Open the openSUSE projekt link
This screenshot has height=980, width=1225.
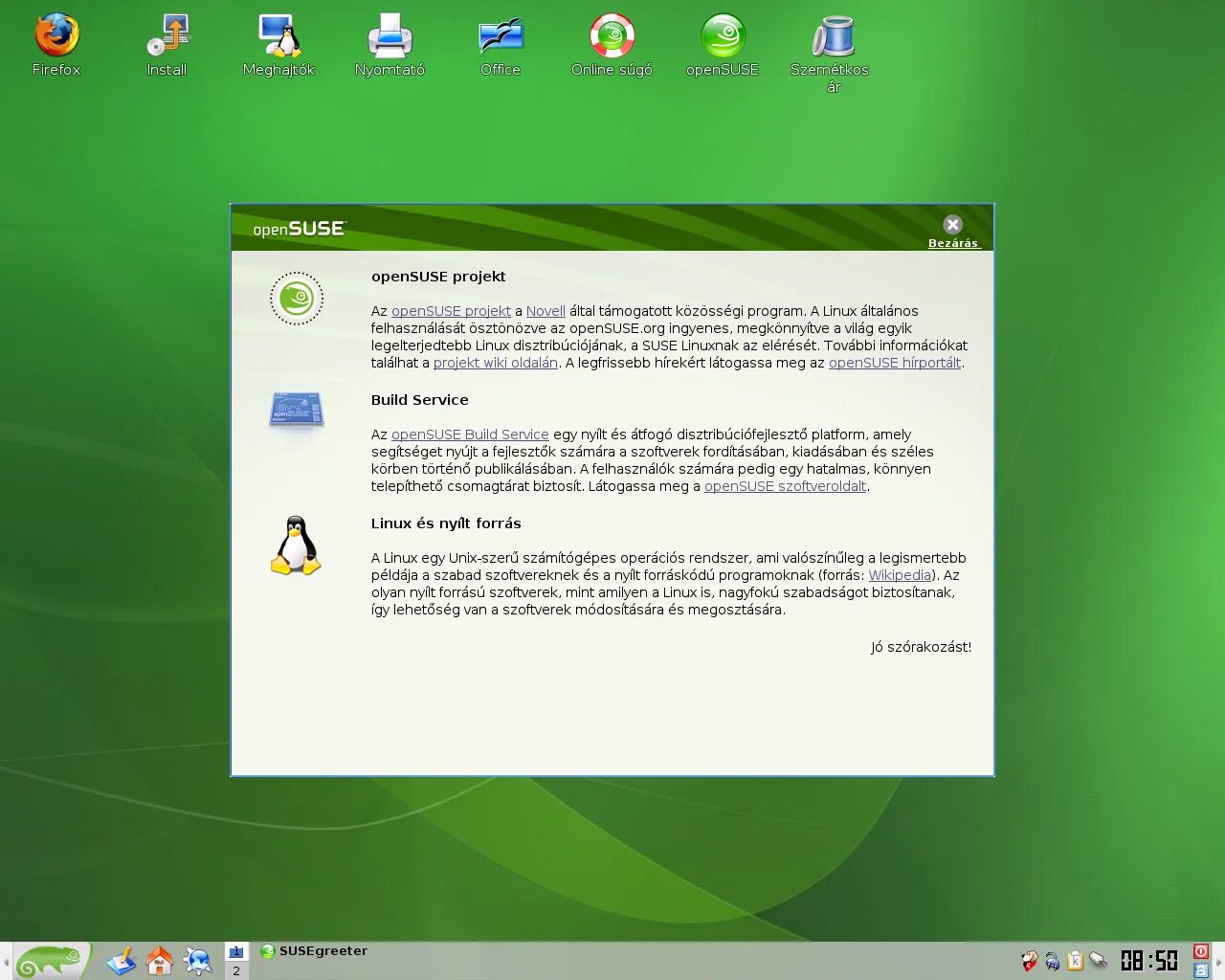pos(451,311)
